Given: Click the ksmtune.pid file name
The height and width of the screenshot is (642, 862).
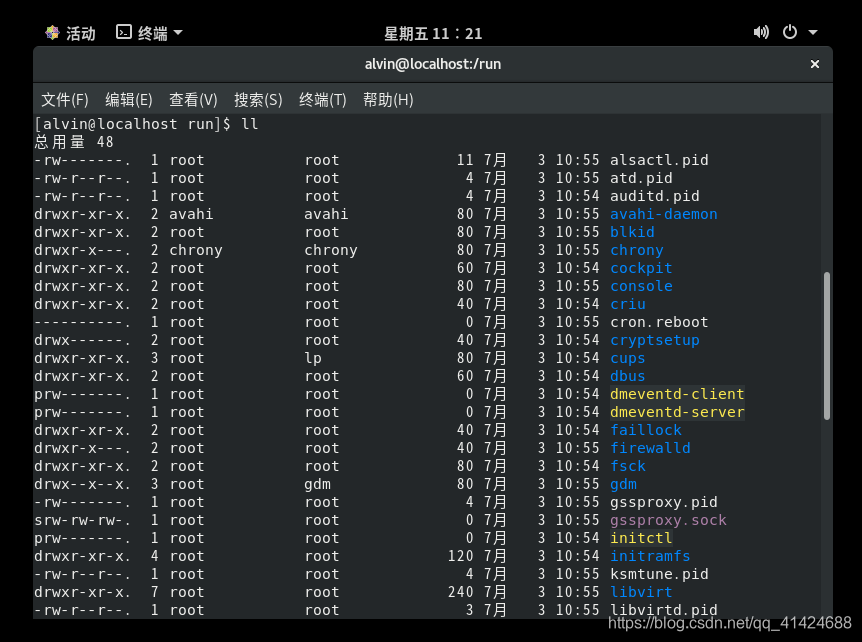Looking at the screenshot, I should [x=659, y=575].
